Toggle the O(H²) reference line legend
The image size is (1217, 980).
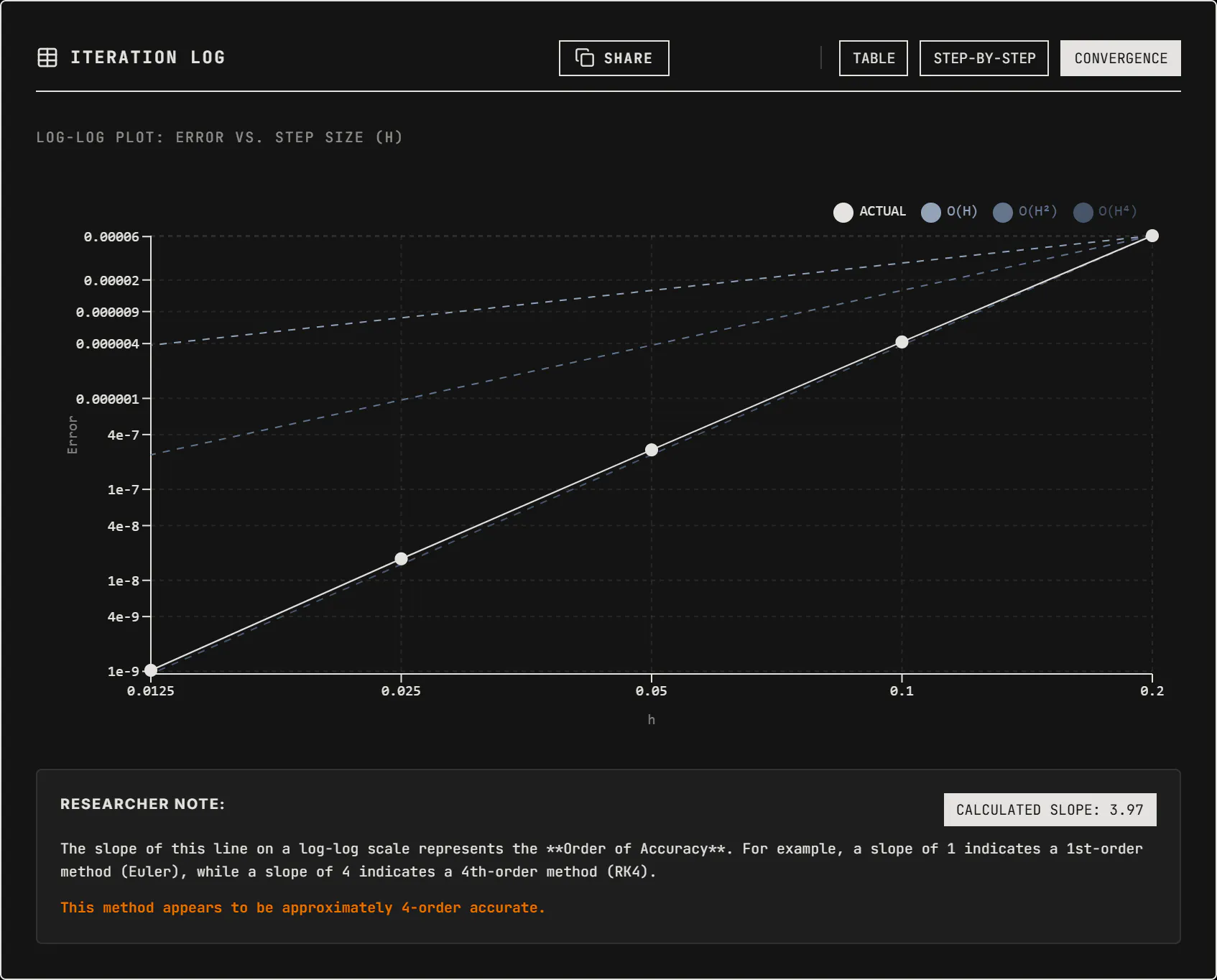coord(1025,212)
